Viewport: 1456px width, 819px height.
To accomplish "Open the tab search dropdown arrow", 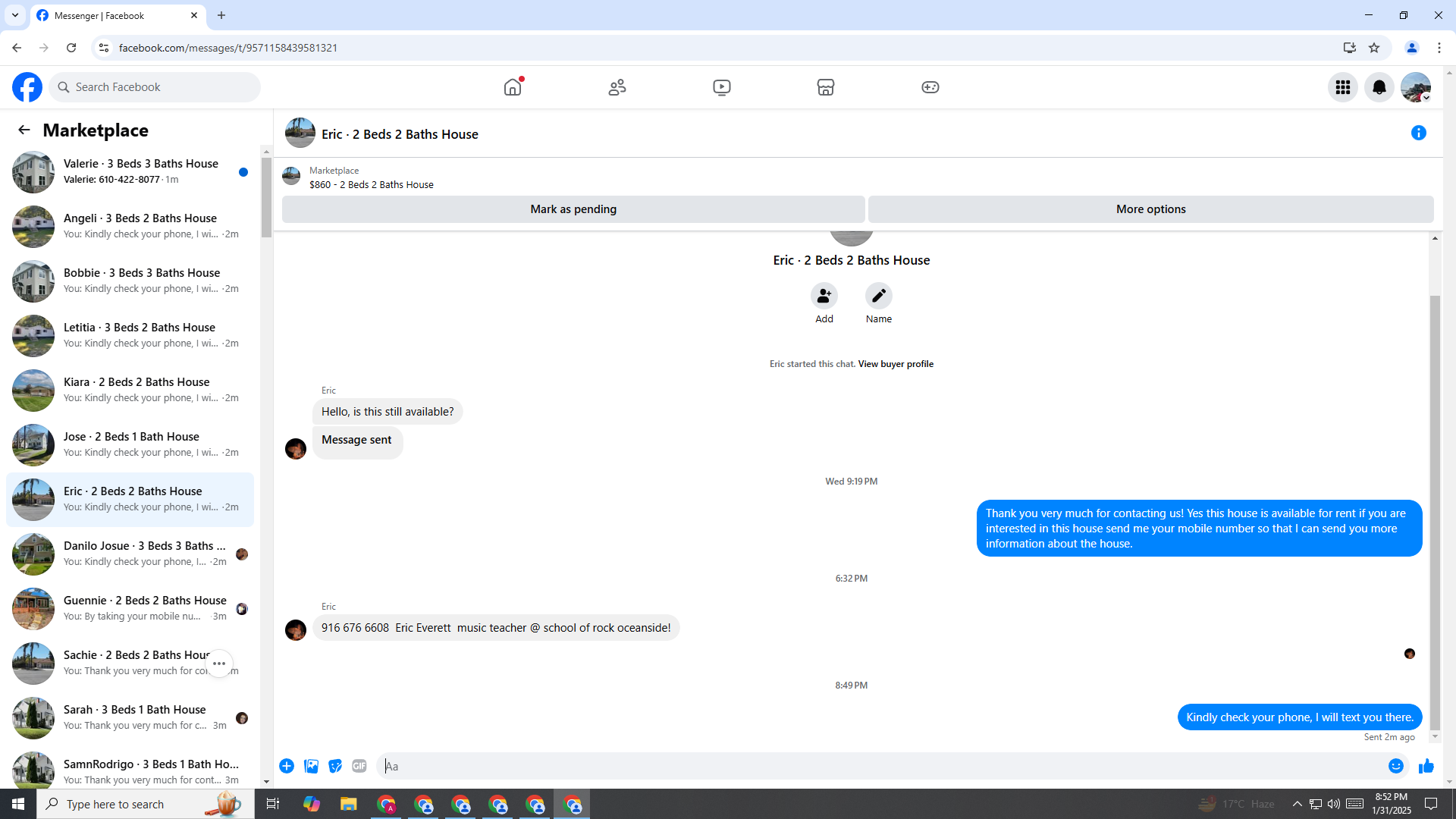I will point(14,15).
